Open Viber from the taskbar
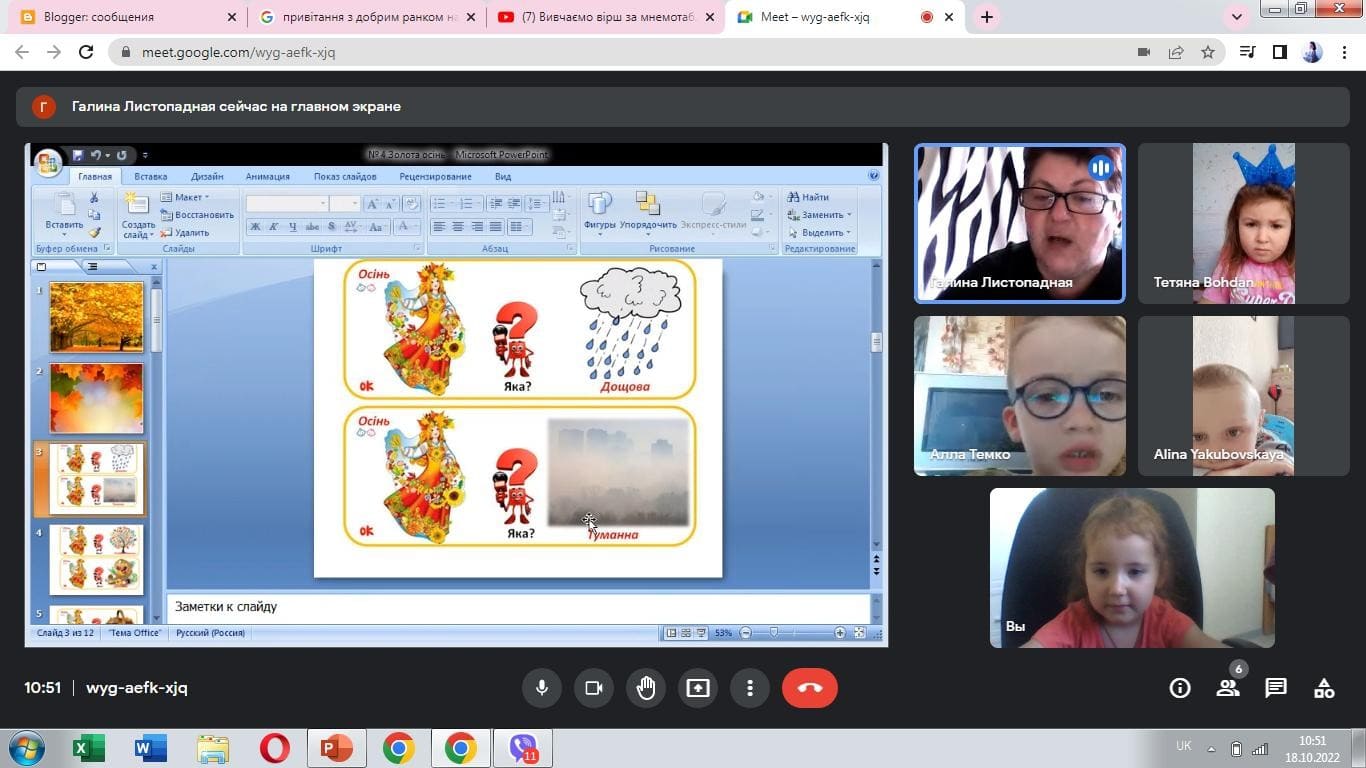Image resolution: width=1366 pixels, height=768 pixels. coord(524,748)
